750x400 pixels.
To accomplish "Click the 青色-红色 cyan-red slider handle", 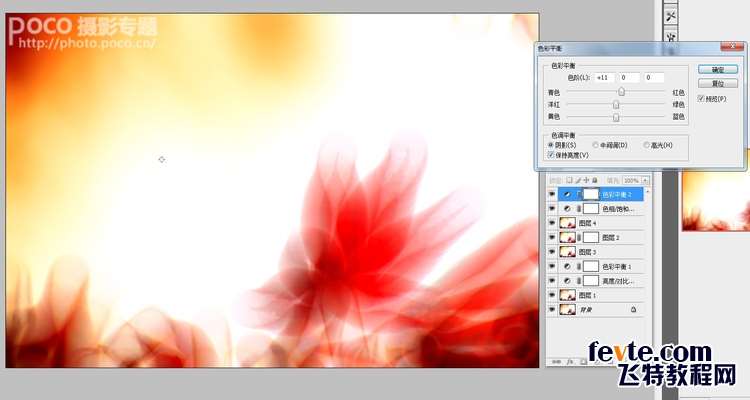I will point(621,91).
